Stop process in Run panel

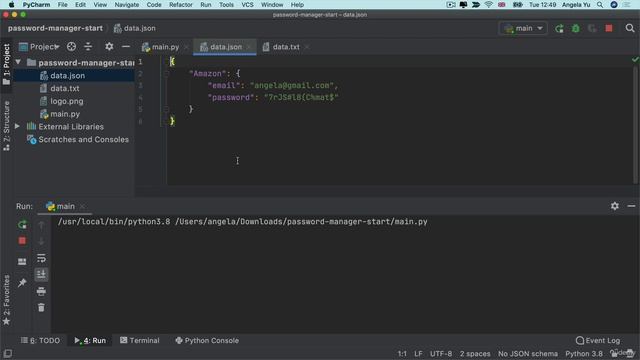(x=22, y=241)
